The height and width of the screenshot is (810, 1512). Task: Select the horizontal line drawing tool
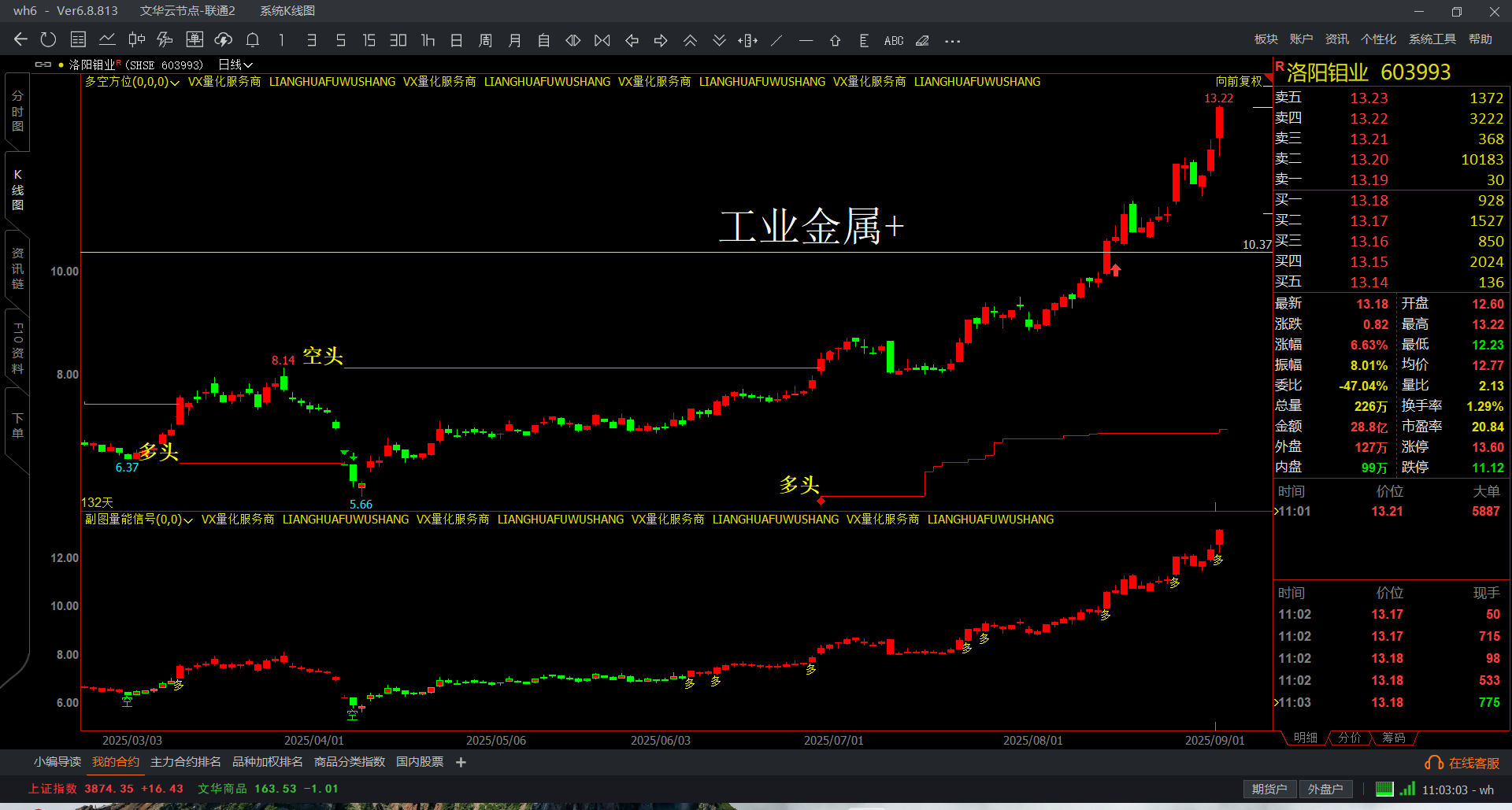coord(806,40)
